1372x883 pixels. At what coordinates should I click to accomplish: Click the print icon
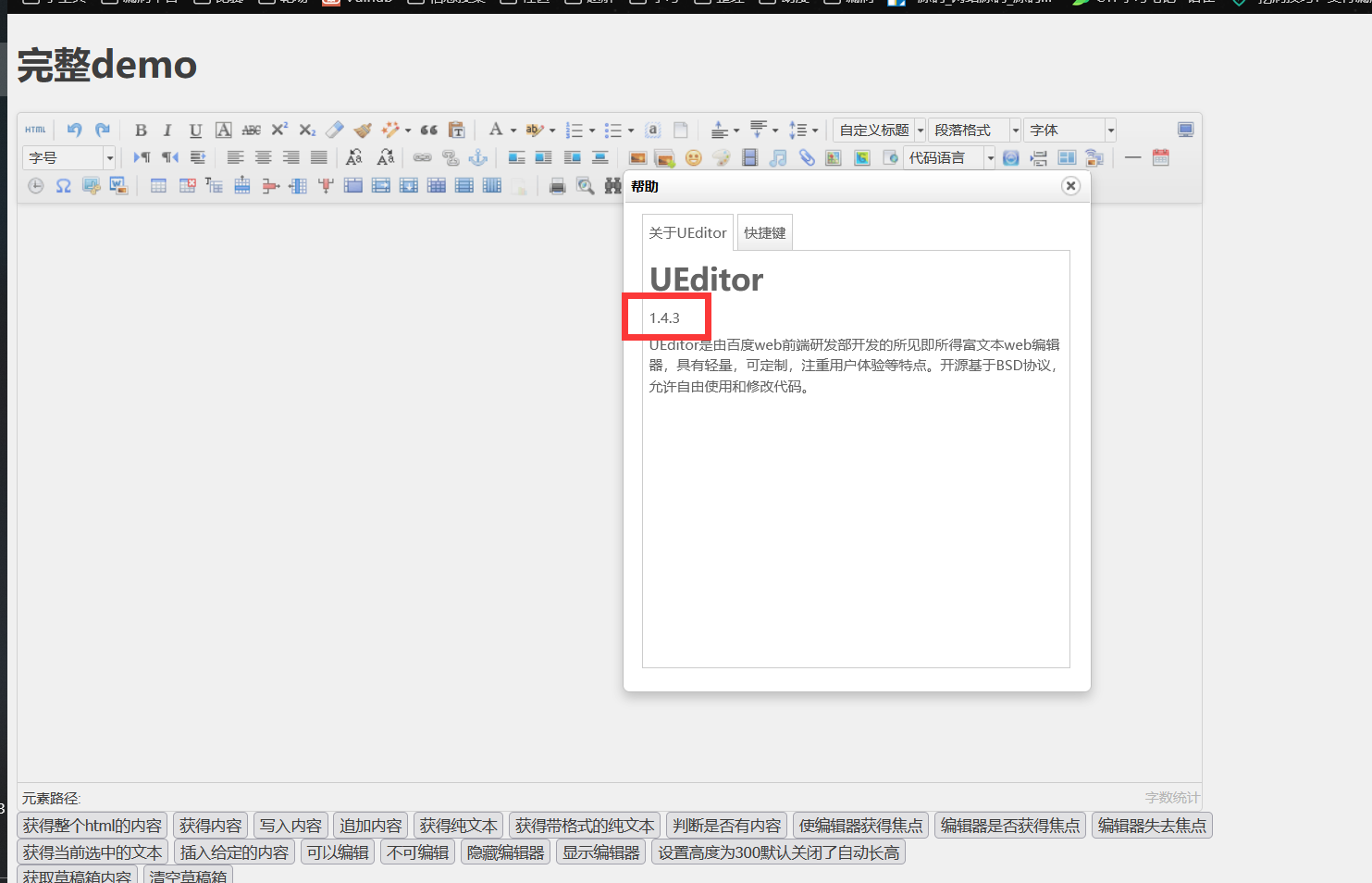pyautogui.click(x=557, y=186)
